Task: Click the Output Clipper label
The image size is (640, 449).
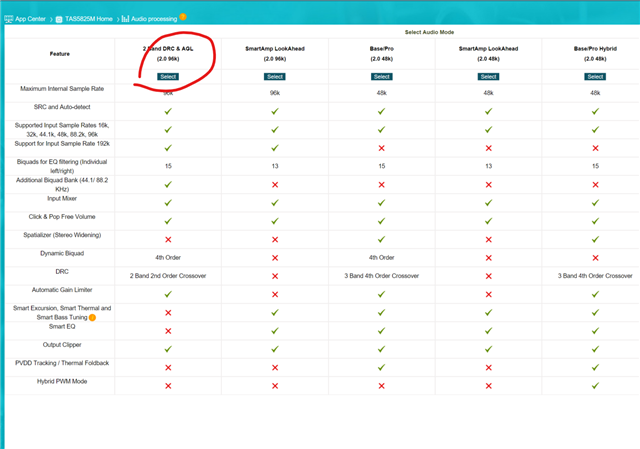Action: (62, 345)
